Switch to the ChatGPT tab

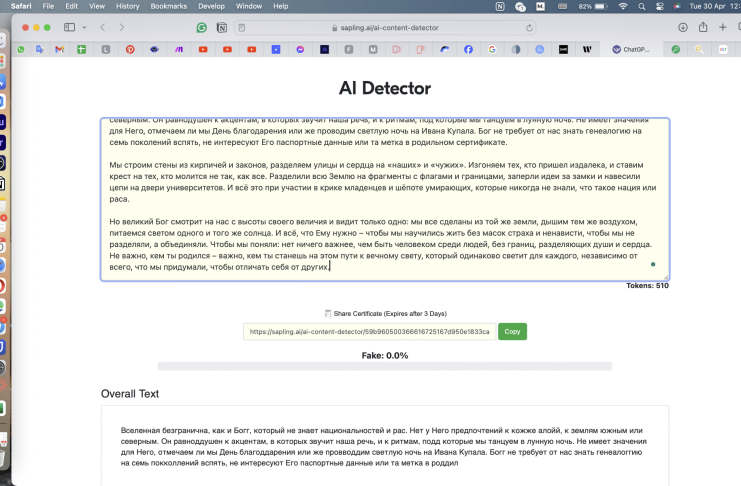tap(631, 49)
